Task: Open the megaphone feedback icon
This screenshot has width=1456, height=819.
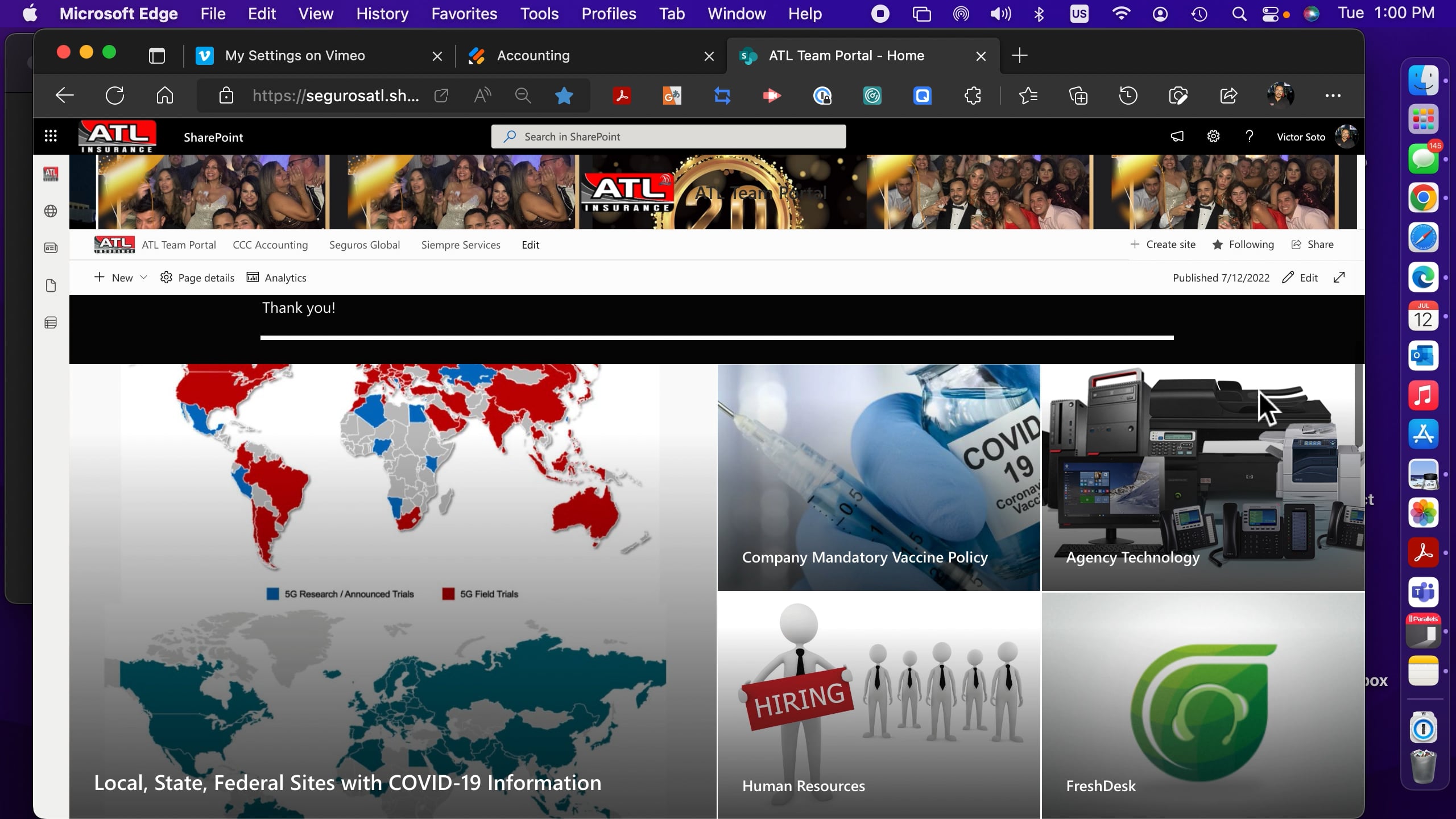Action: (1177, 136)
